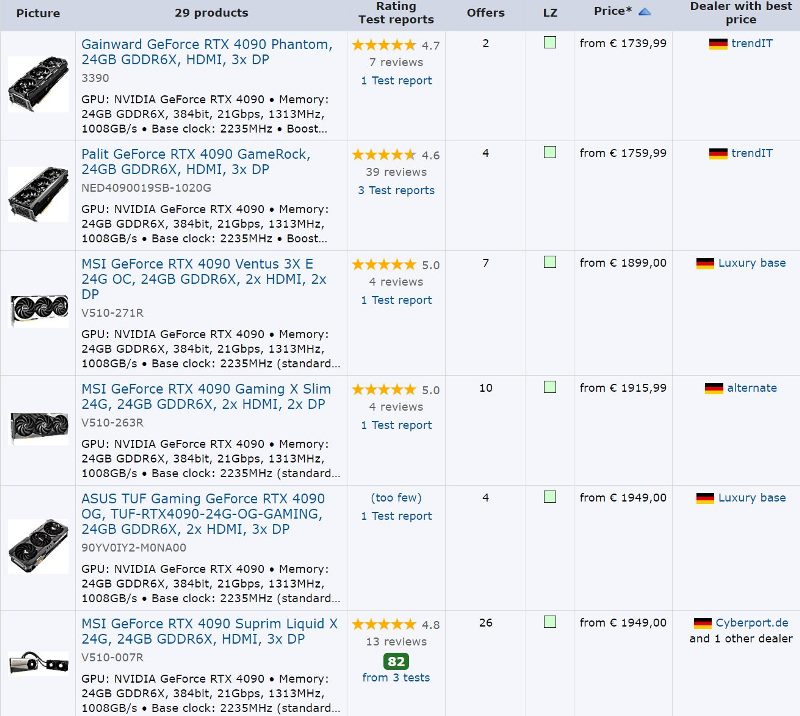Viewport: 800px width, 716px height.
Task: Click ASUS TUF Gaming RTX 4090 product thumbnail
Action: pyautogui.click(x=38, y=547)
